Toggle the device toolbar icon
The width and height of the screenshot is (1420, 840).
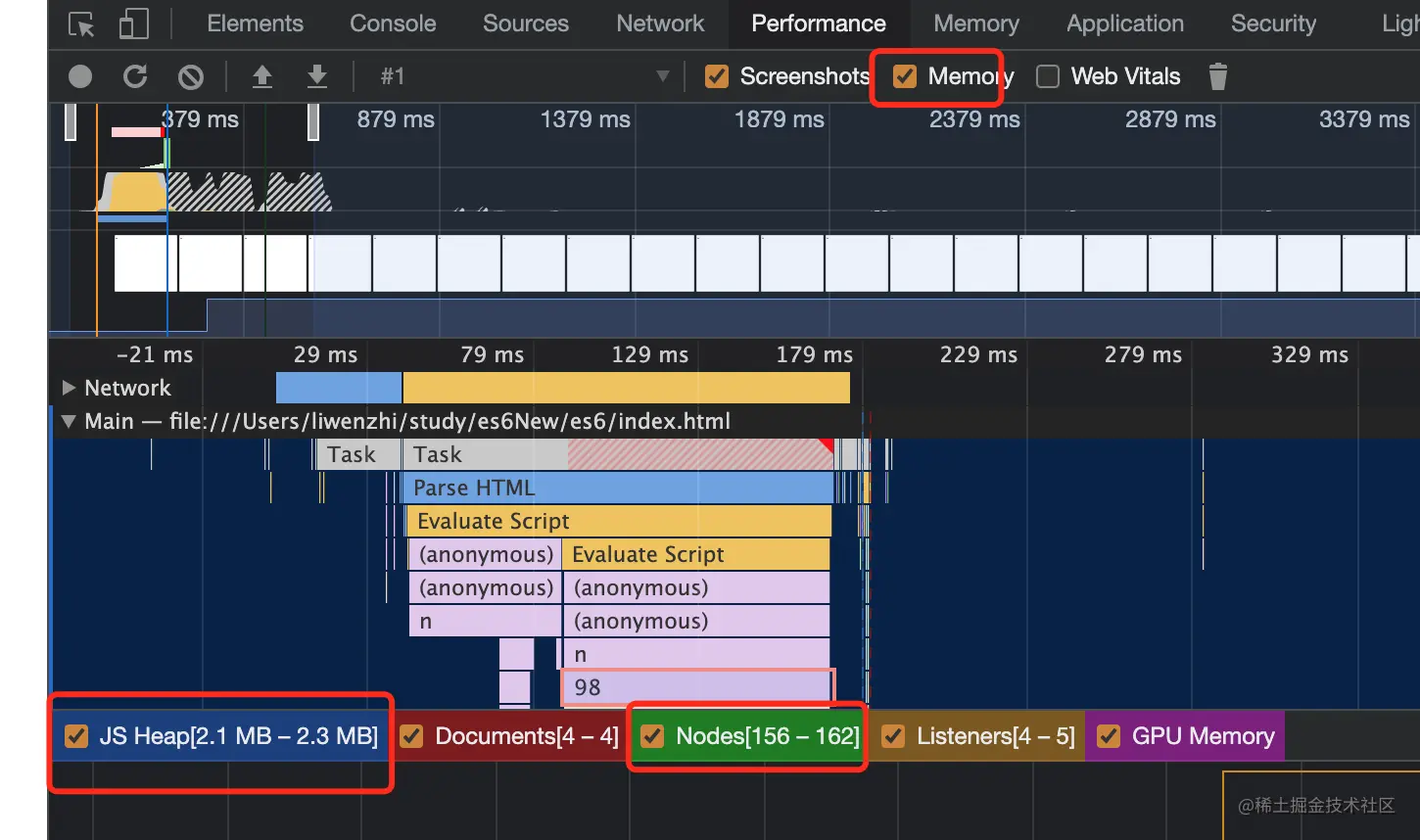pos(134,23)
